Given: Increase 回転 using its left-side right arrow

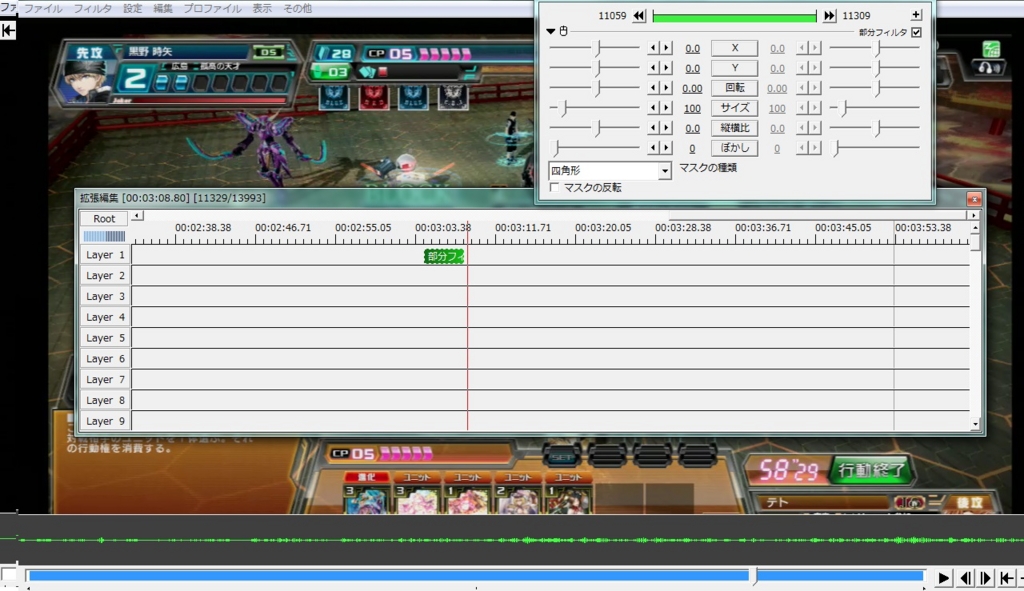Looking at the screenshot, I should (666, 88).
